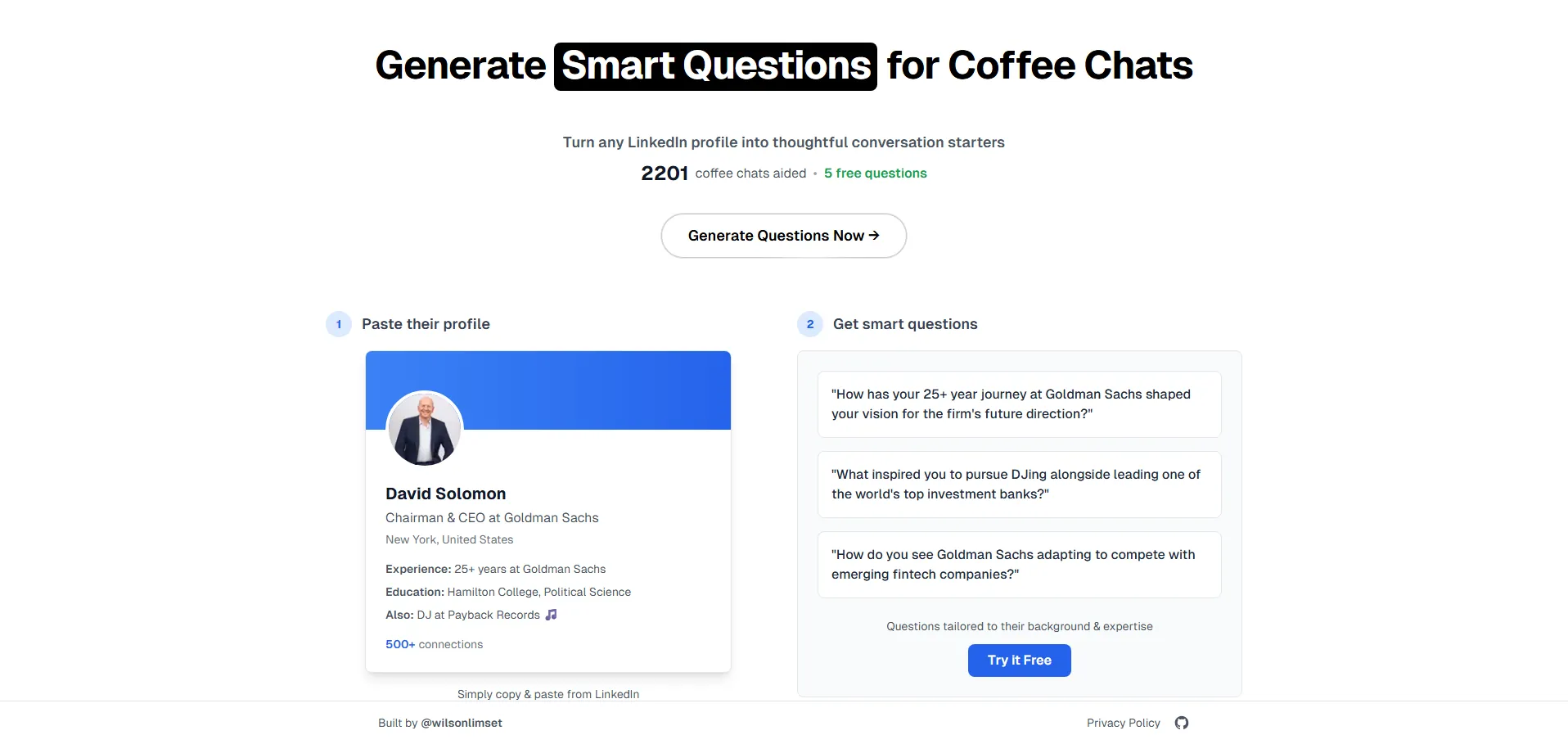This screenshot has height=744, width=1568.
Task: Click the Smart Questions highlighted heading
Action: click(715, 66)
